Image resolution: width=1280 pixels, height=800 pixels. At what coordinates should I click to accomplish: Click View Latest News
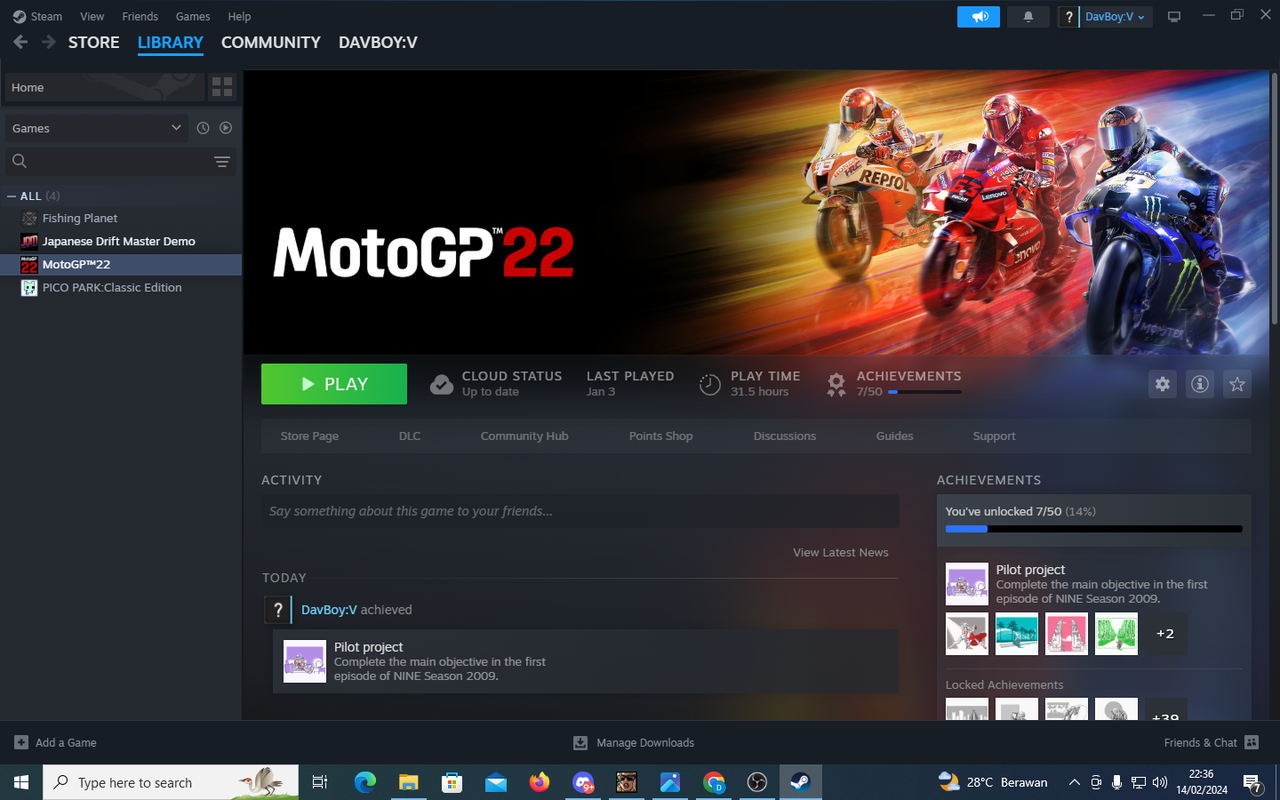pos(841,552)
